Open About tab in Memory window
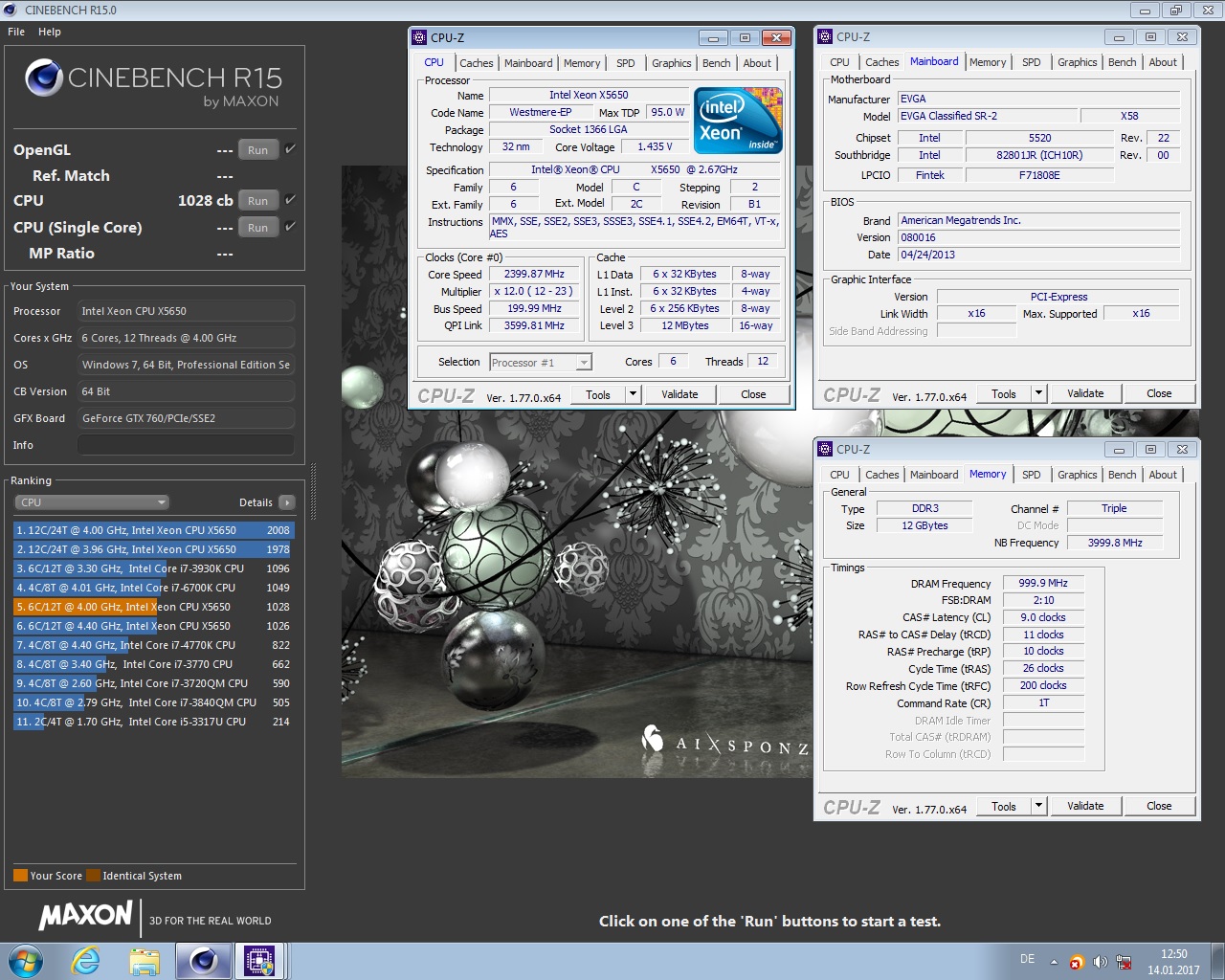The width and height of the screenshot is (1225, 980). 1163,475
